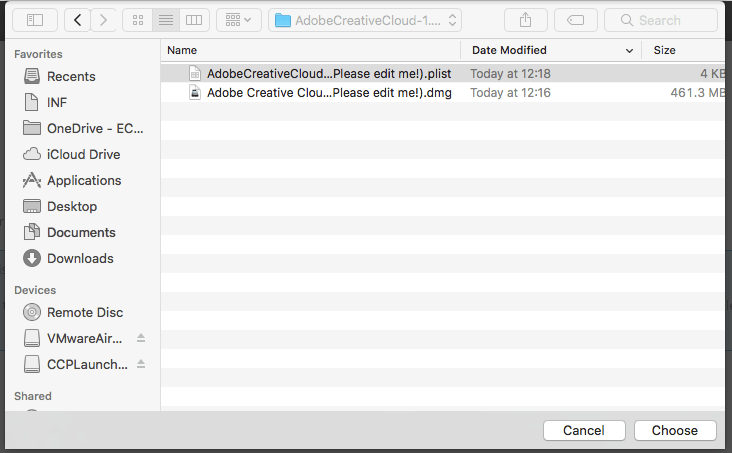Screen dimensions: 732x453
Task: Click the Desktop sidebar icon
Action: (x=32, y=206)
